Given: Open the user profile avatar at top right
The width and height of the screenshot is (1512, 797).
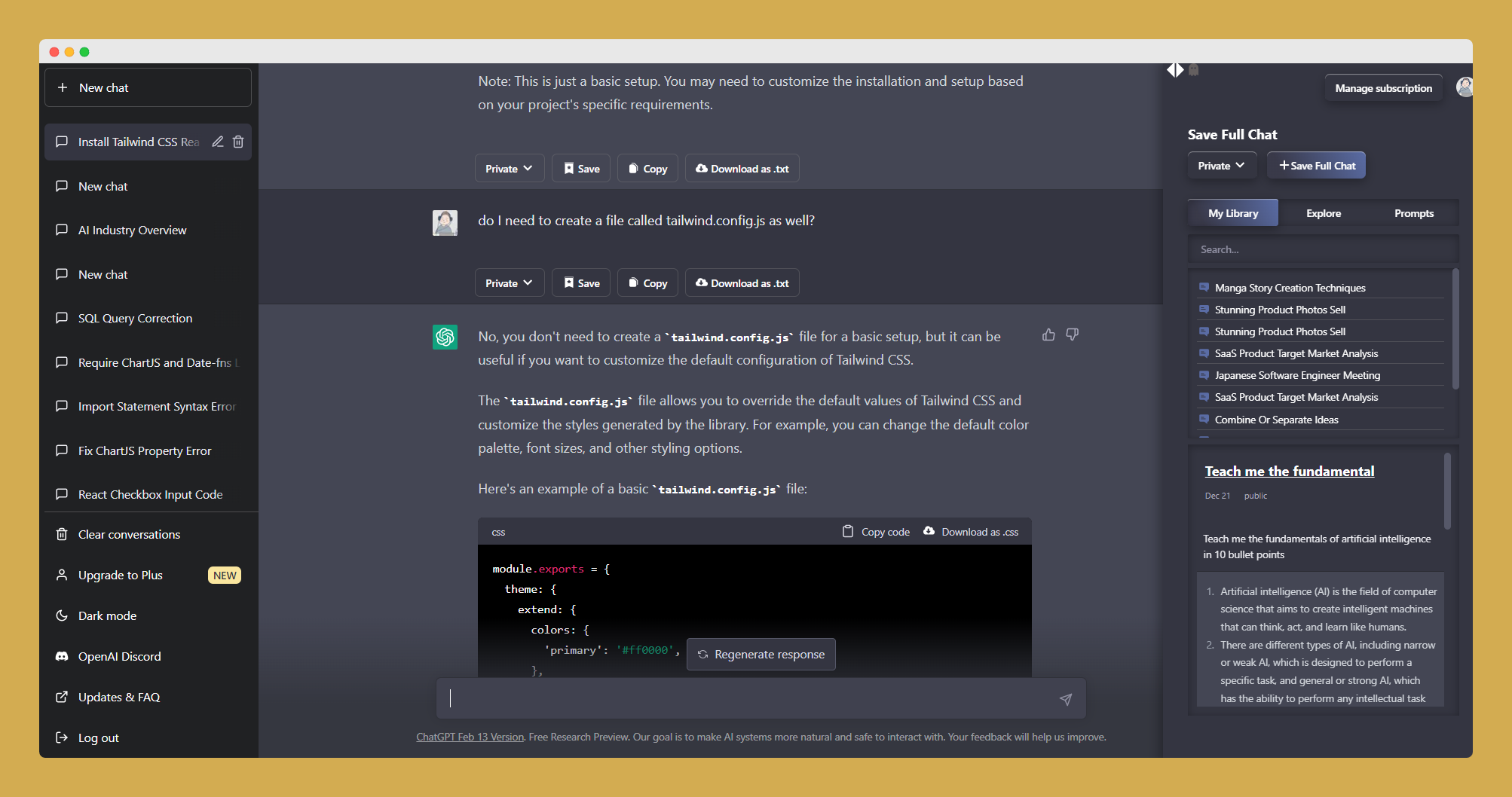Looking at the screenshot, I should [x=1465, y=87].
